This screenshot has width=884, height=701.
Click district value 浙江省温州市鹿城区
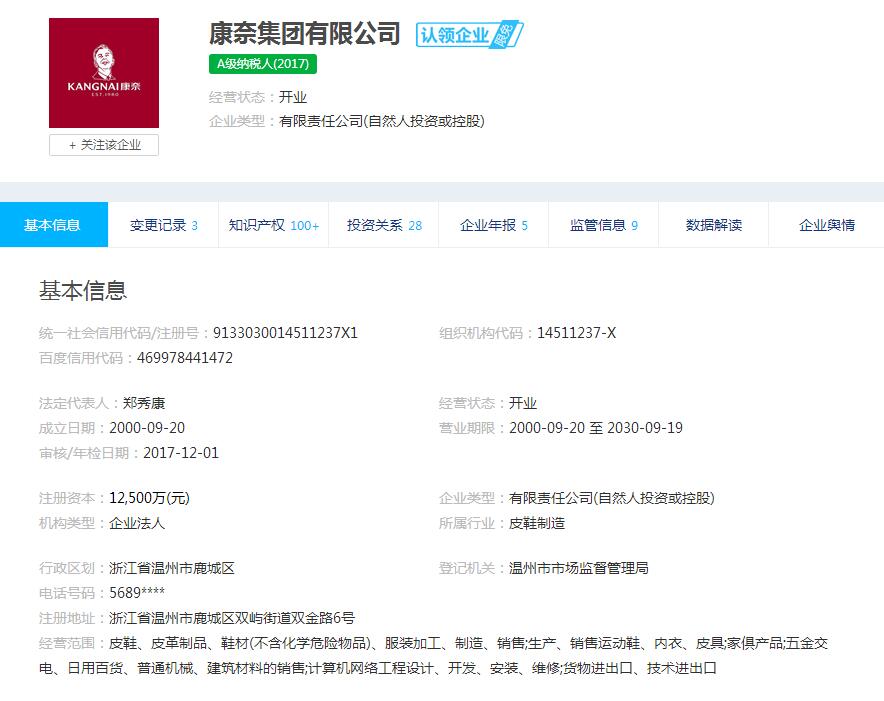(x=171, y=568)
